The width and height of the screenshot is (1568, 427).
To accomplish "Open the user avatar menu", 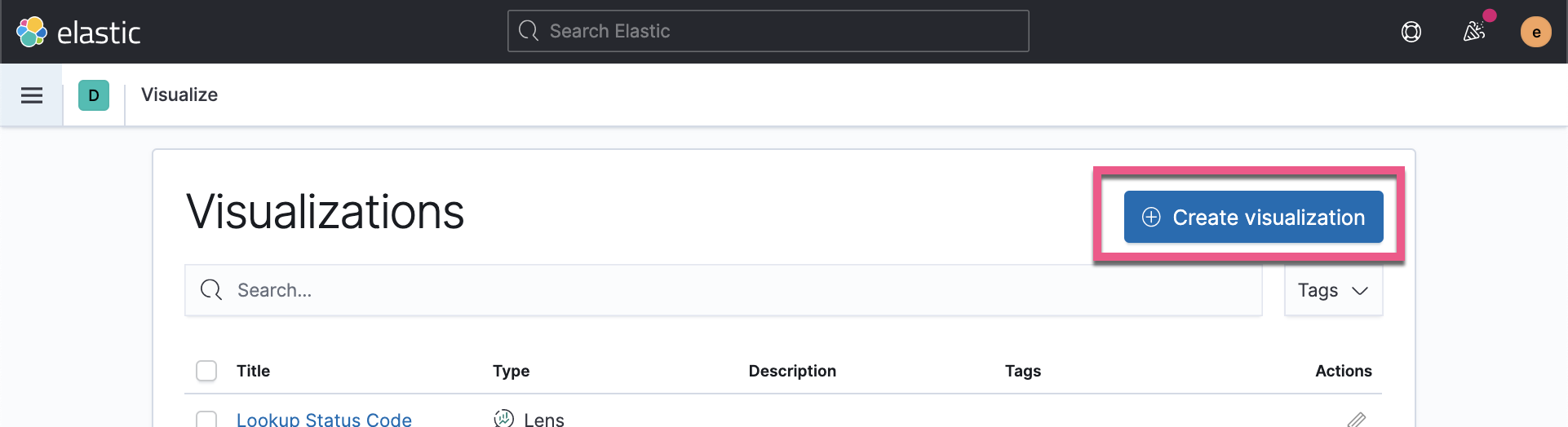I will click(1536, 32).
